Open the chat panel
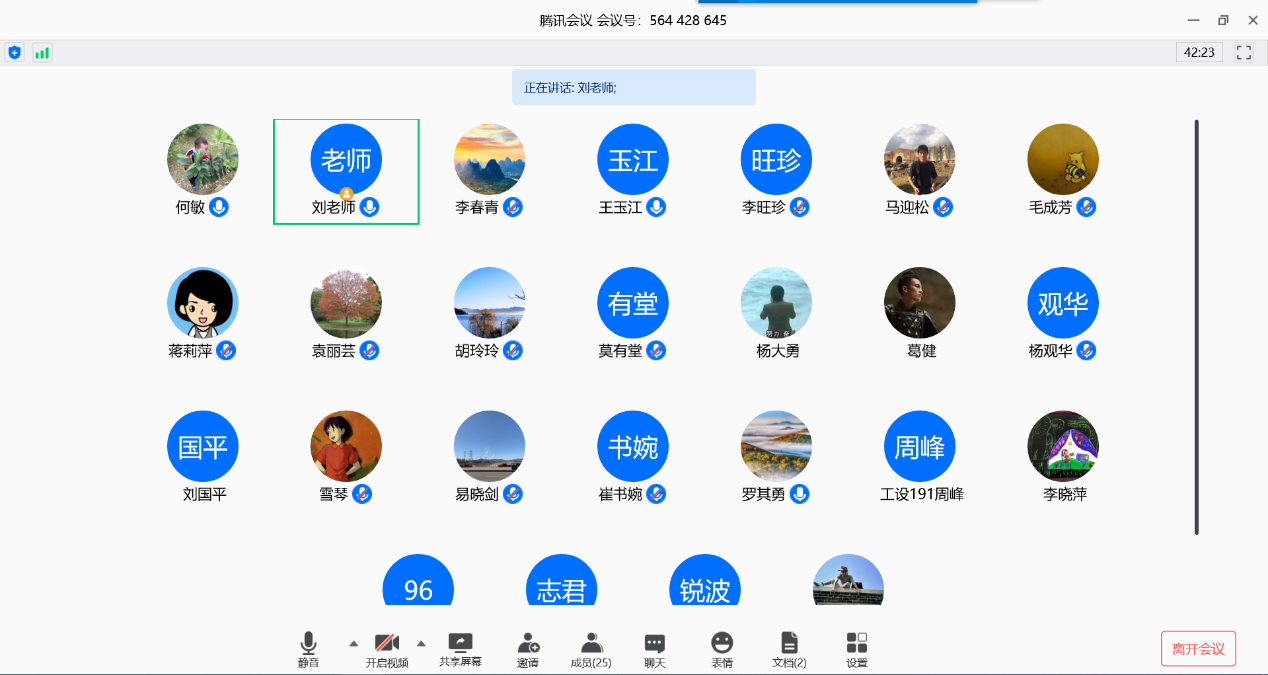The image size is (1268, 675). [x=655, y=648]
